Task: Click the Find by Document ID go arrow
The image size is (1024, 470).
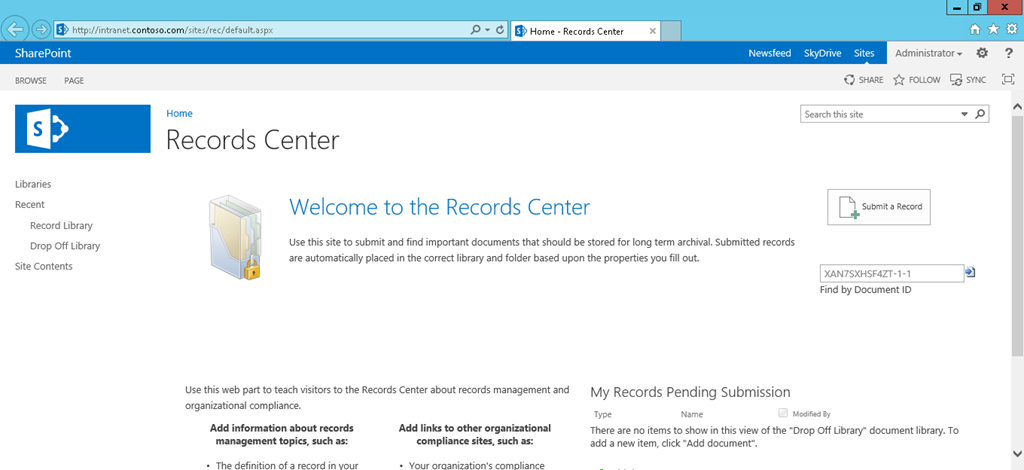Action: [x=970, y=272]
